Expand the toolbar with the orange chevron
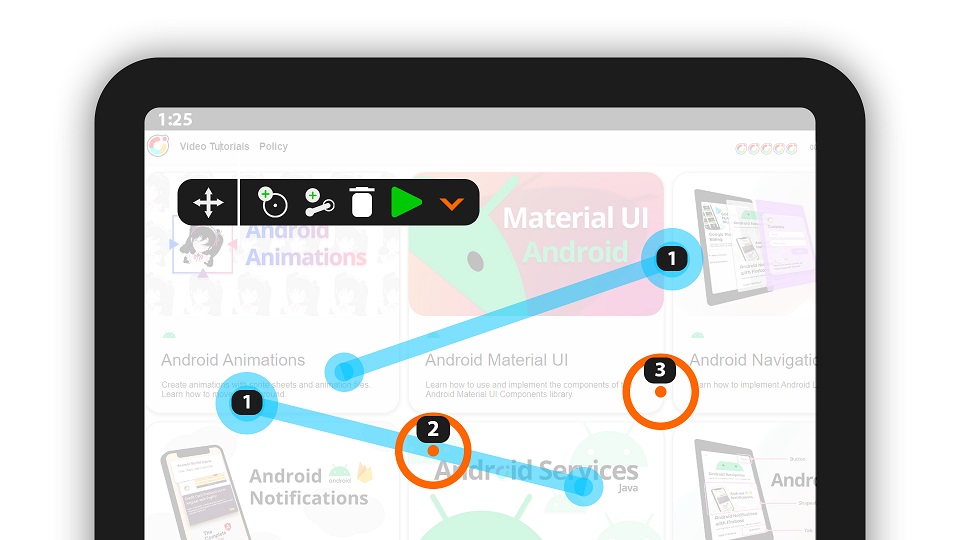This screenshot has height=540, width=960. click(x=452, y=204)
